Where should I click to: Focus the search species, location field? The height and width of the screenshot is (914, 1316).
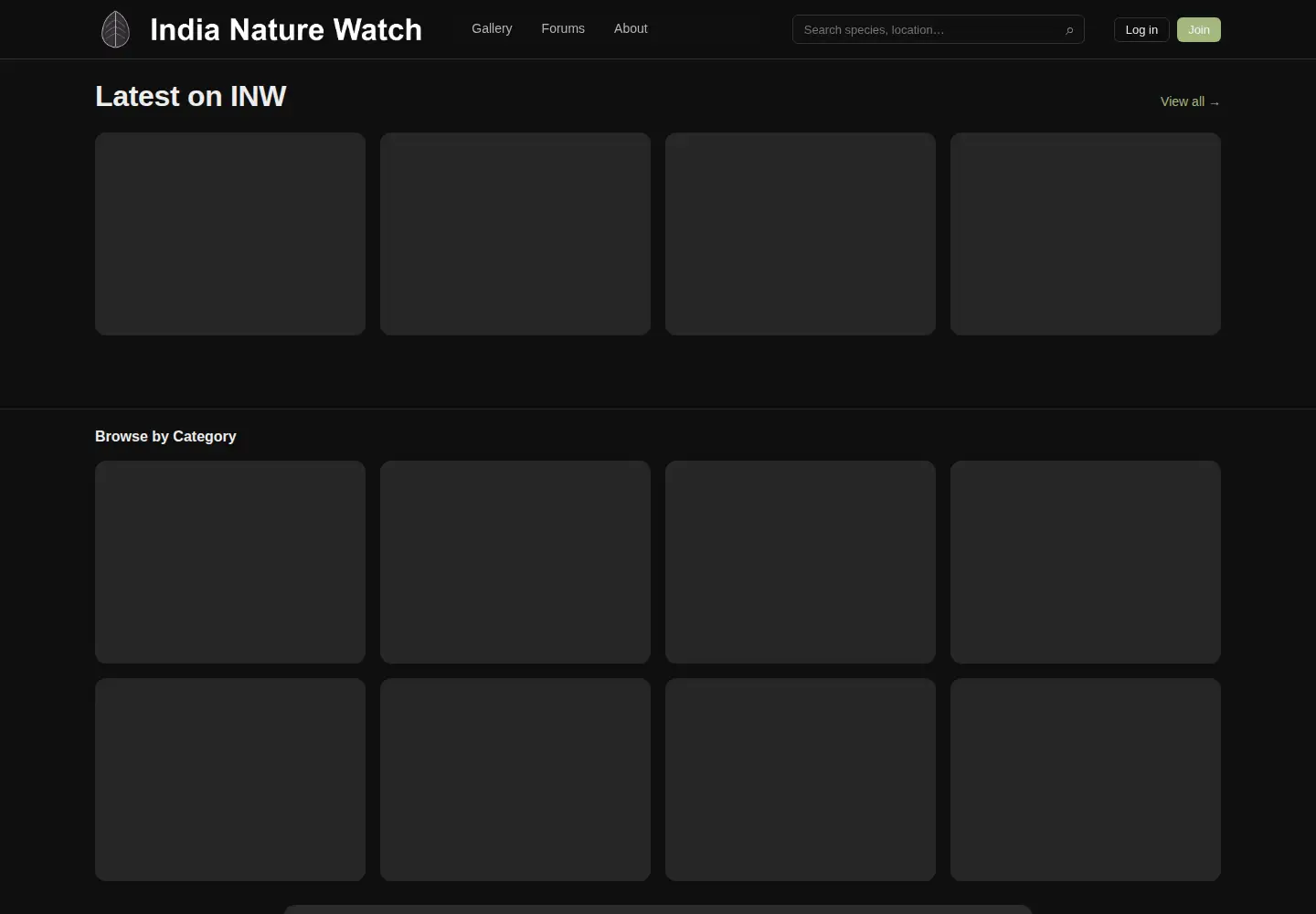coord(938,29)
